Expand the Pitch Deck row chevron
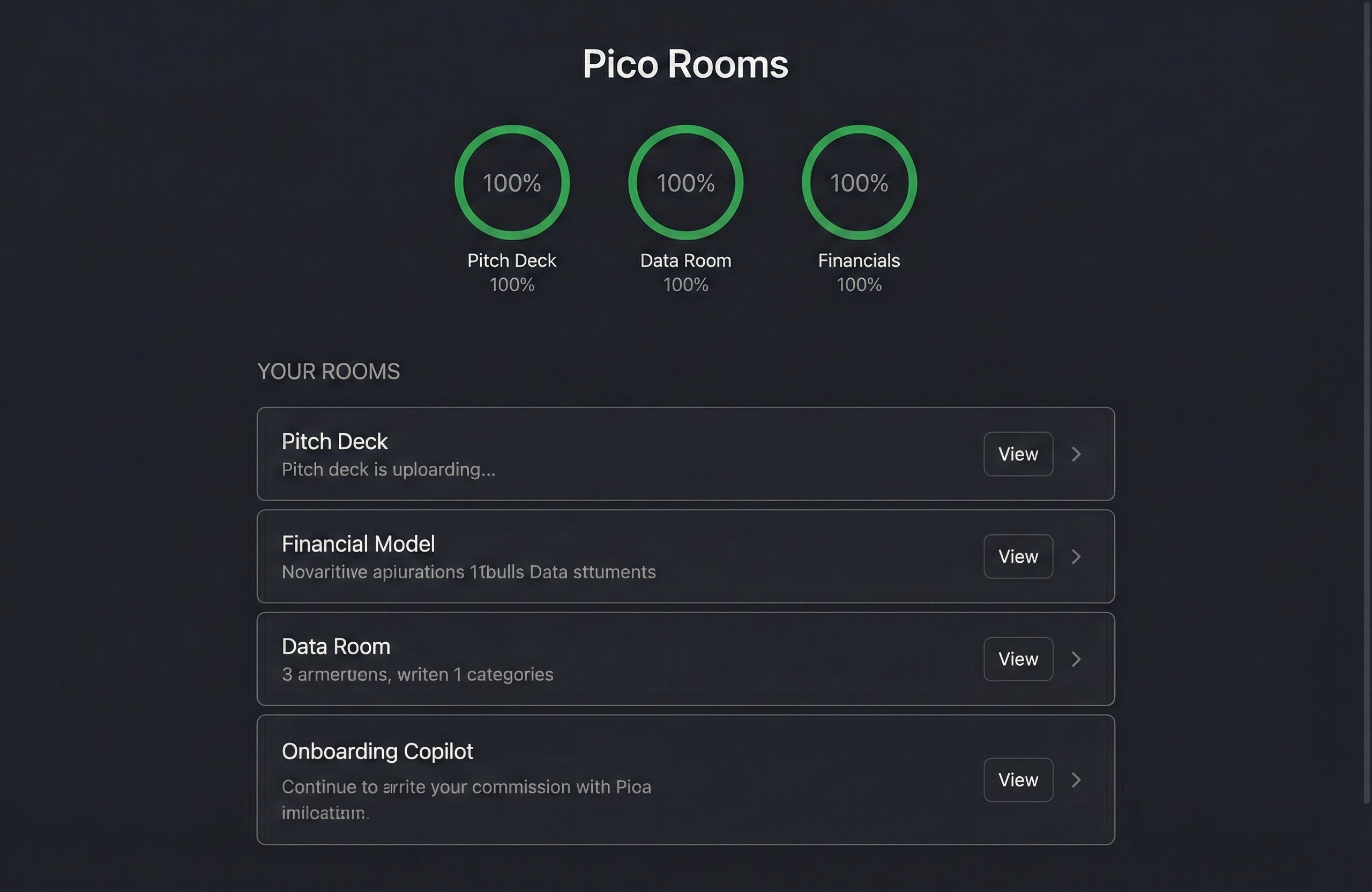1372x892 pixels. [x=1076, y=455]
